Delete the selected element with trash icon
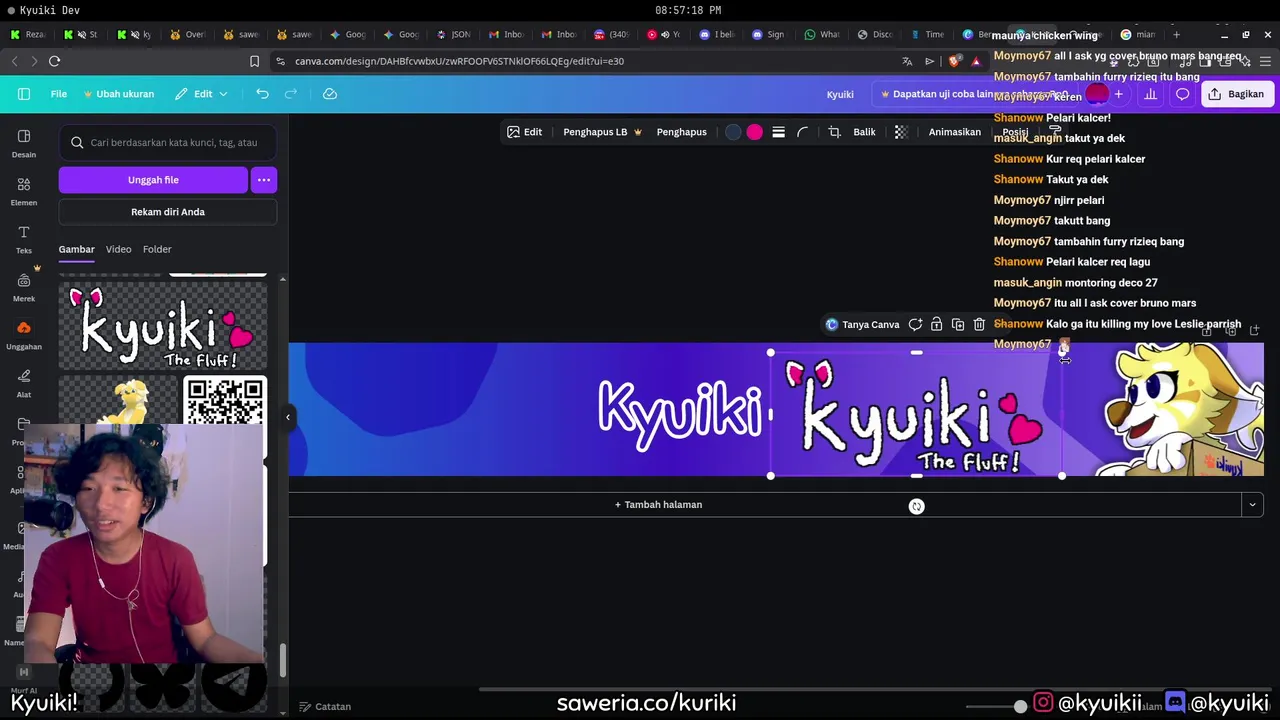The height and width of the screenshot is (720, 1280). [979, 324]
